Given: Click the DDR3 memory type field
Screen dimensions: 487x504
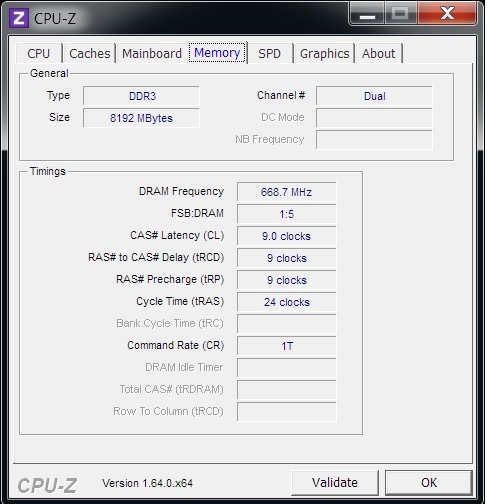Looking at the screenshot, I should coord(141,96).
